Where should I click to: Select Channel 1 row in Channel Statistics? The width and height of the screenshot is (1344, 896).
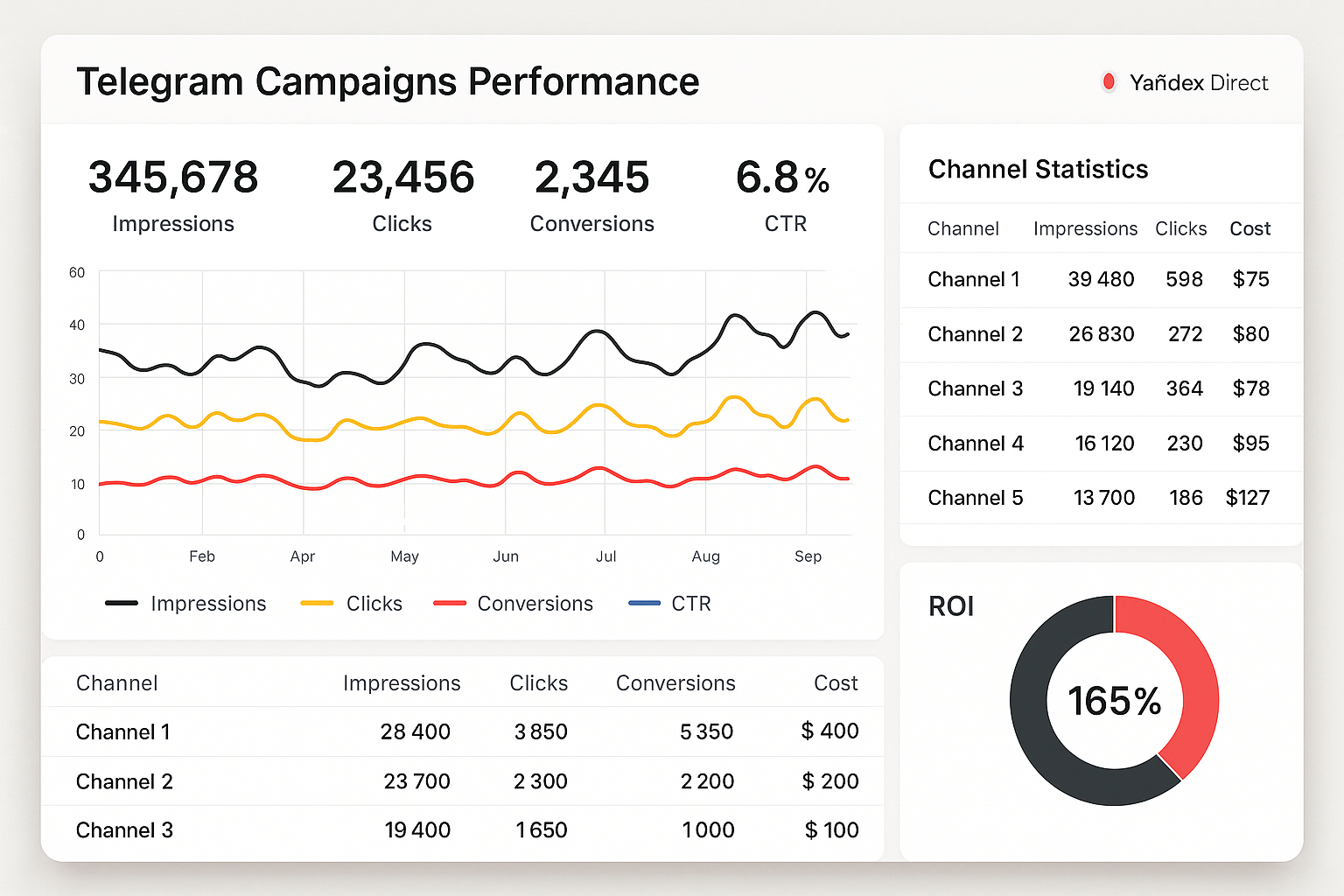coord(973,279)
